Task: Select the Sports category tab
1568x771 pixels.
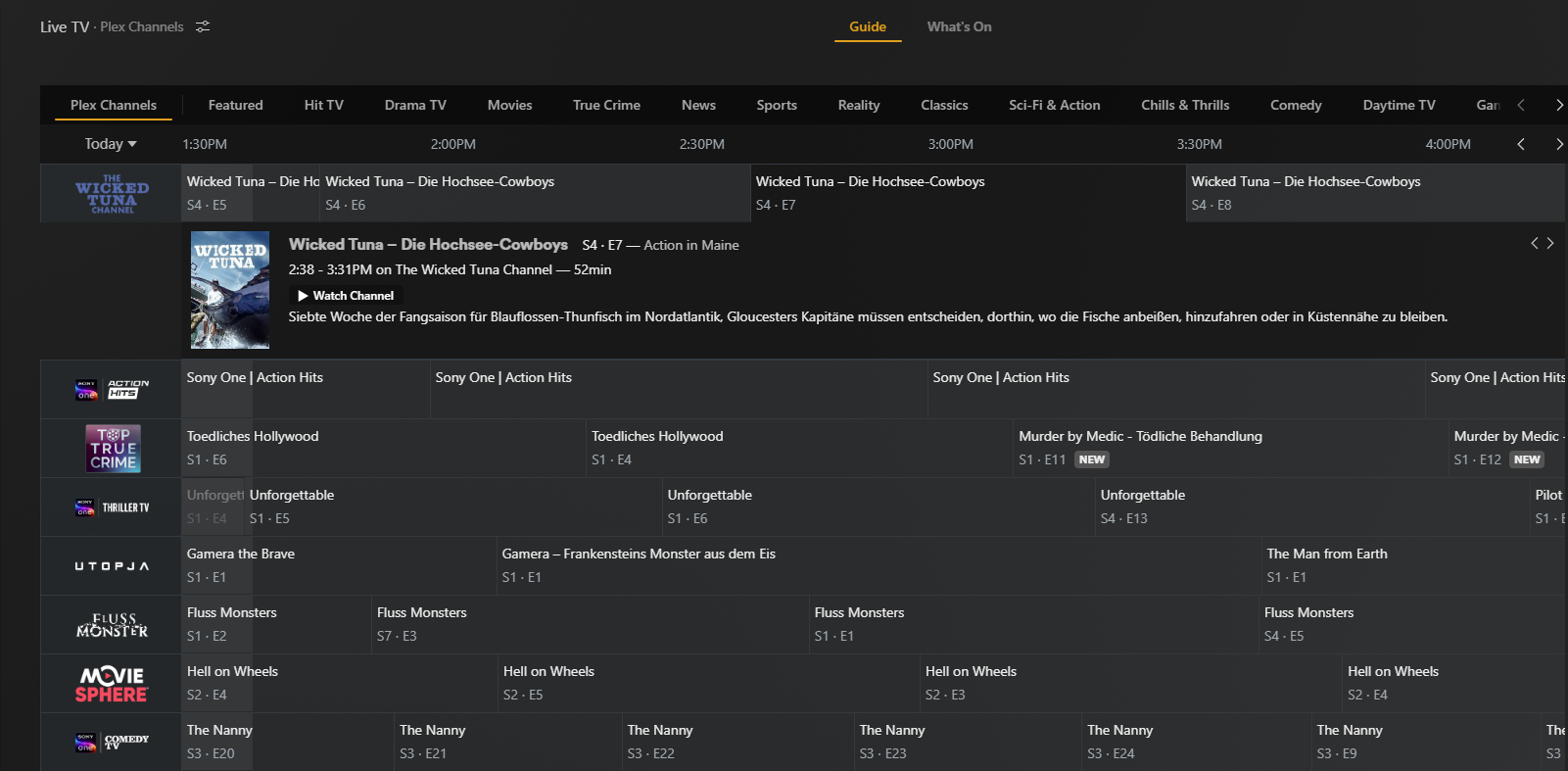Action: [777, 105]
